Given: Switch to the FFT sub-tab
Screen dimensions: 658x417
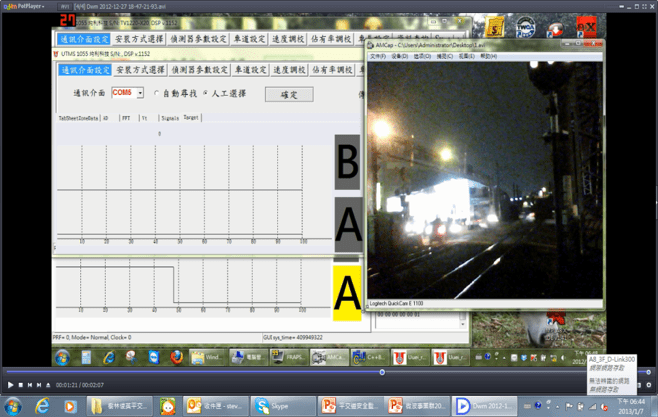Looking at the screenshot, I should 126,118.
